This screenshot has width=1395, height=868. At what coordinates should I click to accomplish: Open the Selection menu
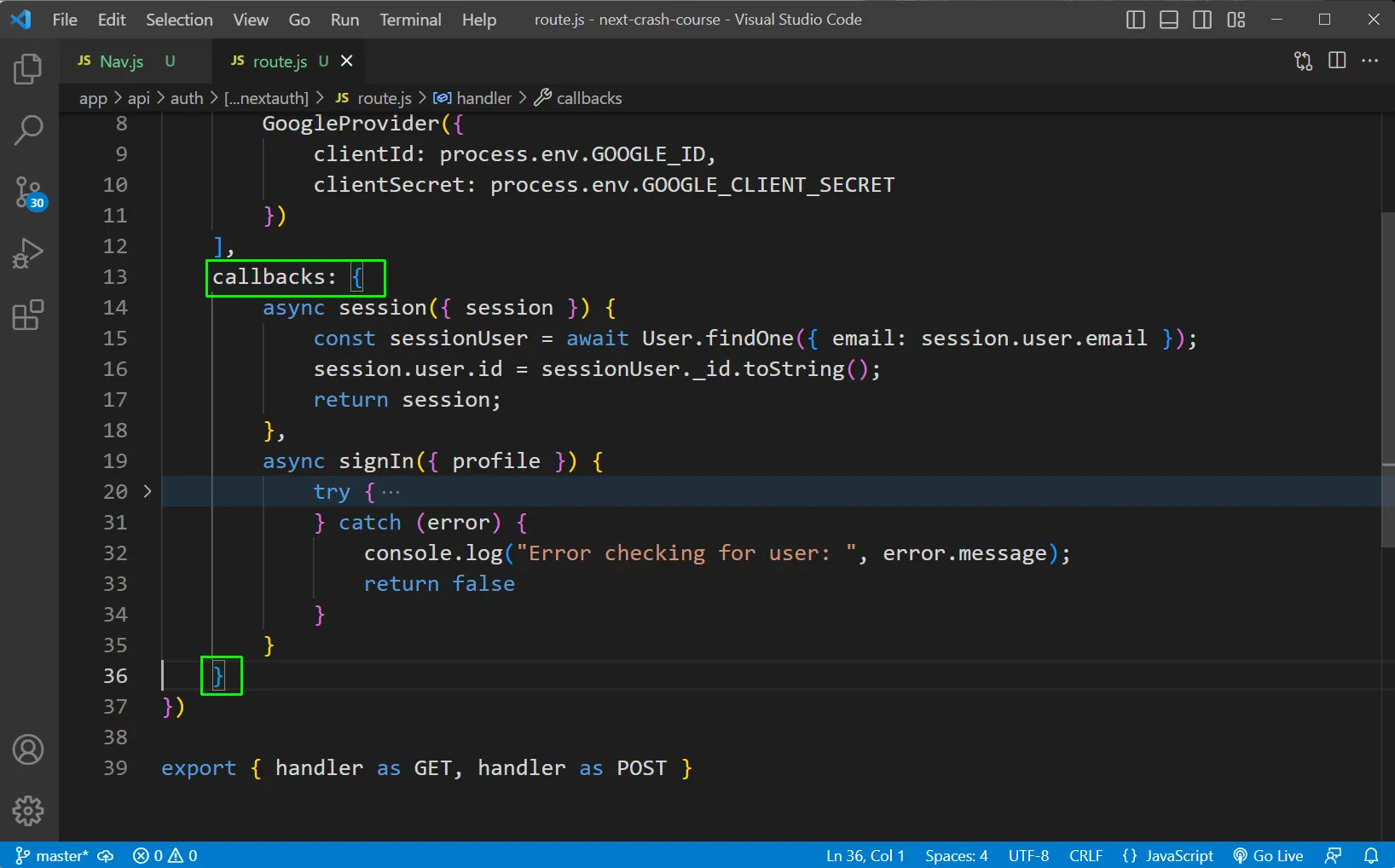click(179, 20)
